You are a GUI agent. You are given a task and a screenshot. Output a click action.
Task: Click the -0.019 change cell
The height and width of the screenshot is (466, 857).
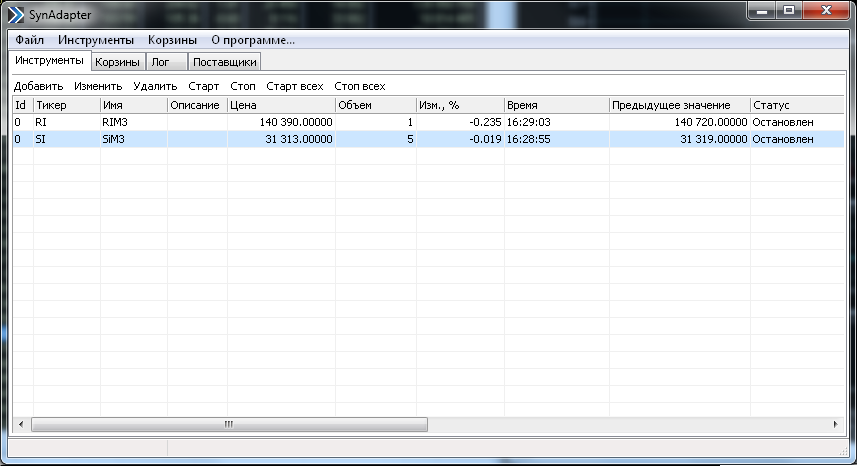point(460,139)
